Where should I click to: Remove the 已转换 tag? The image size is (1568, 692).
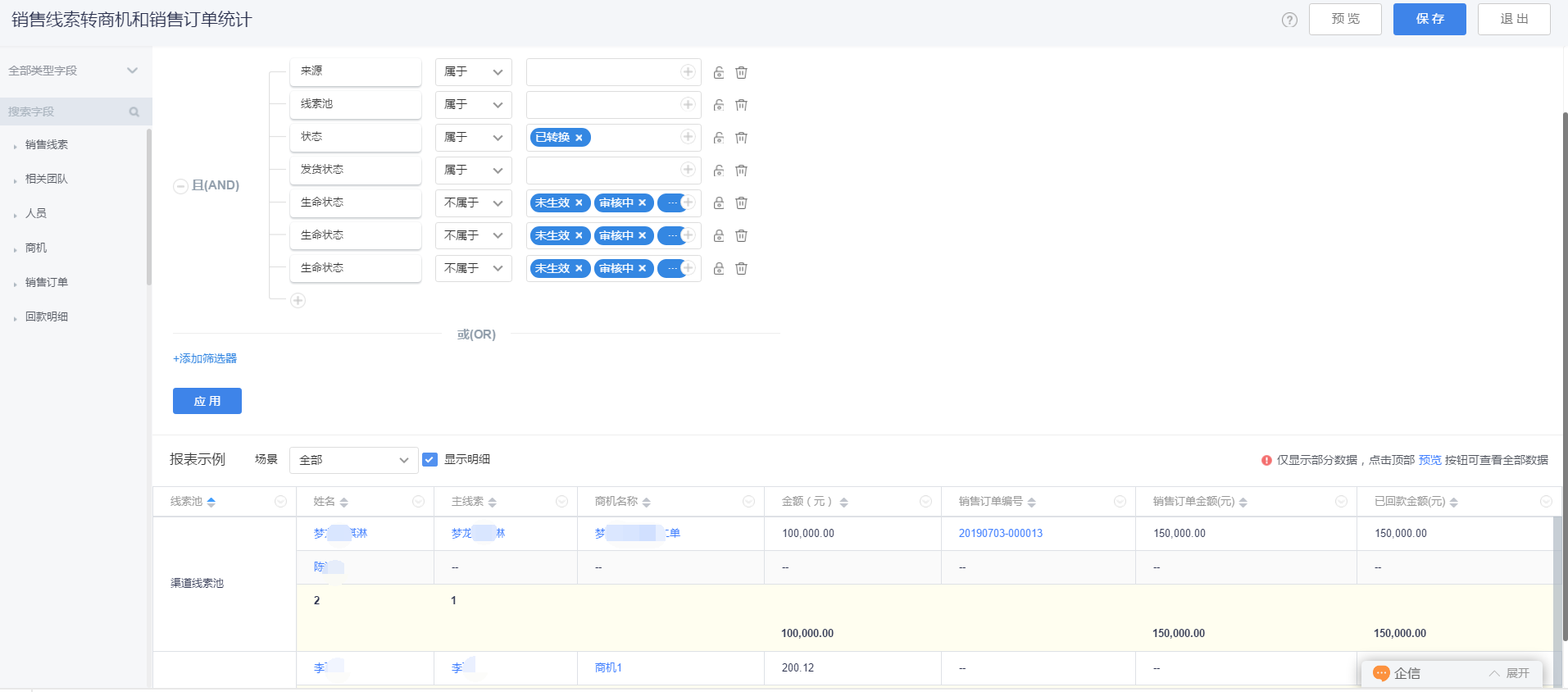[x=579, y=138]
